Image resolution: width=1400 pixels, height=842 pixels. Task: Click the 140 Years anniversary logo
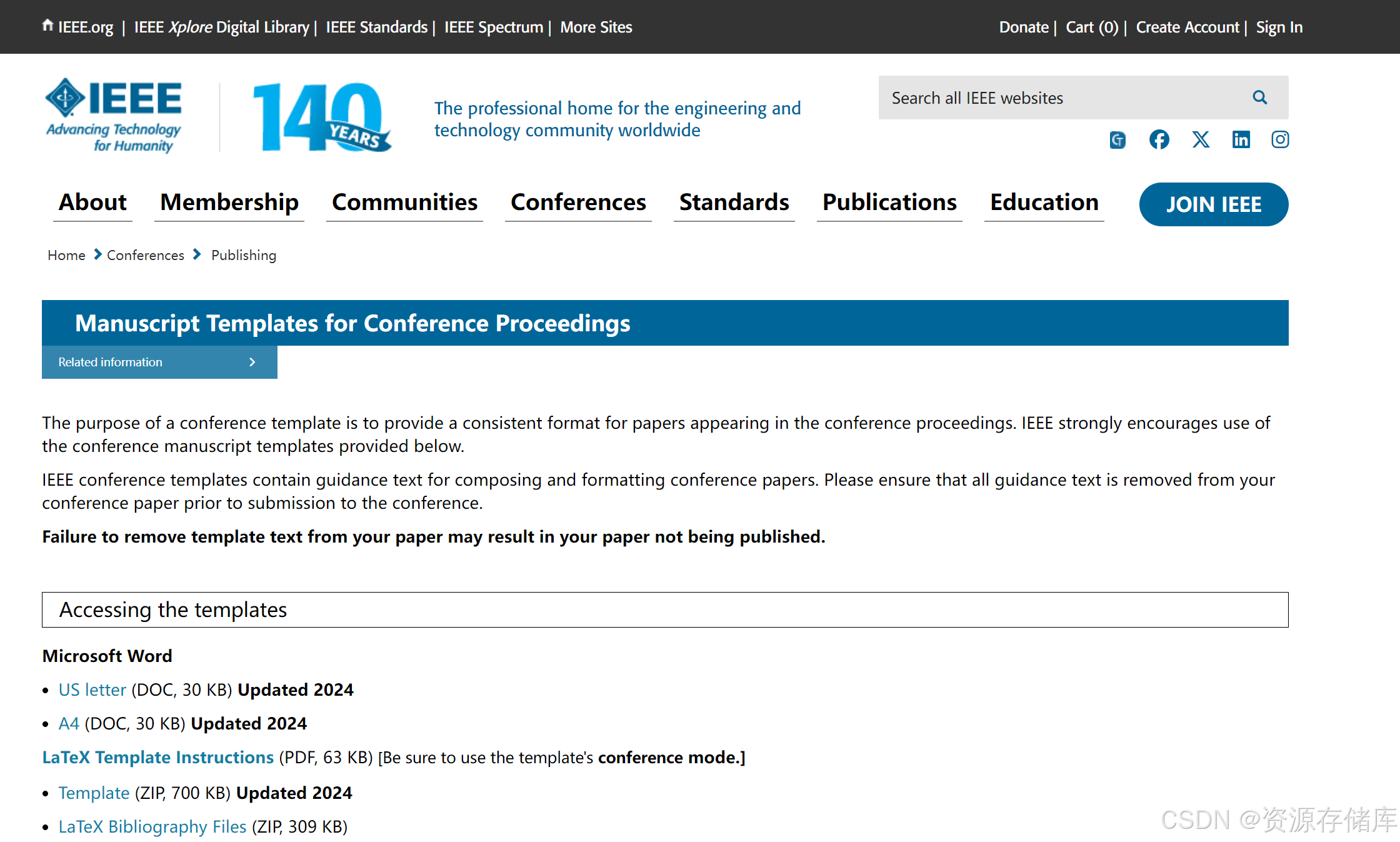(322, 117)
